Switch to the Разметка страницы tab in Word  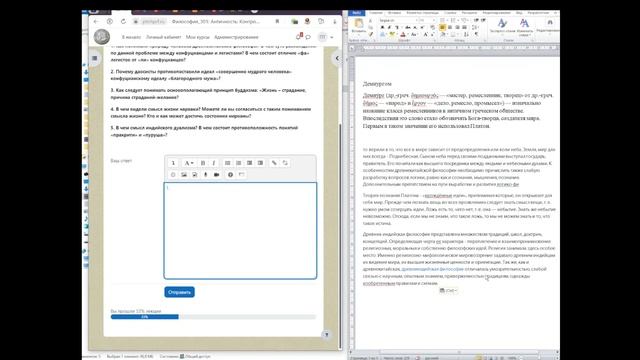coord(422,13)
